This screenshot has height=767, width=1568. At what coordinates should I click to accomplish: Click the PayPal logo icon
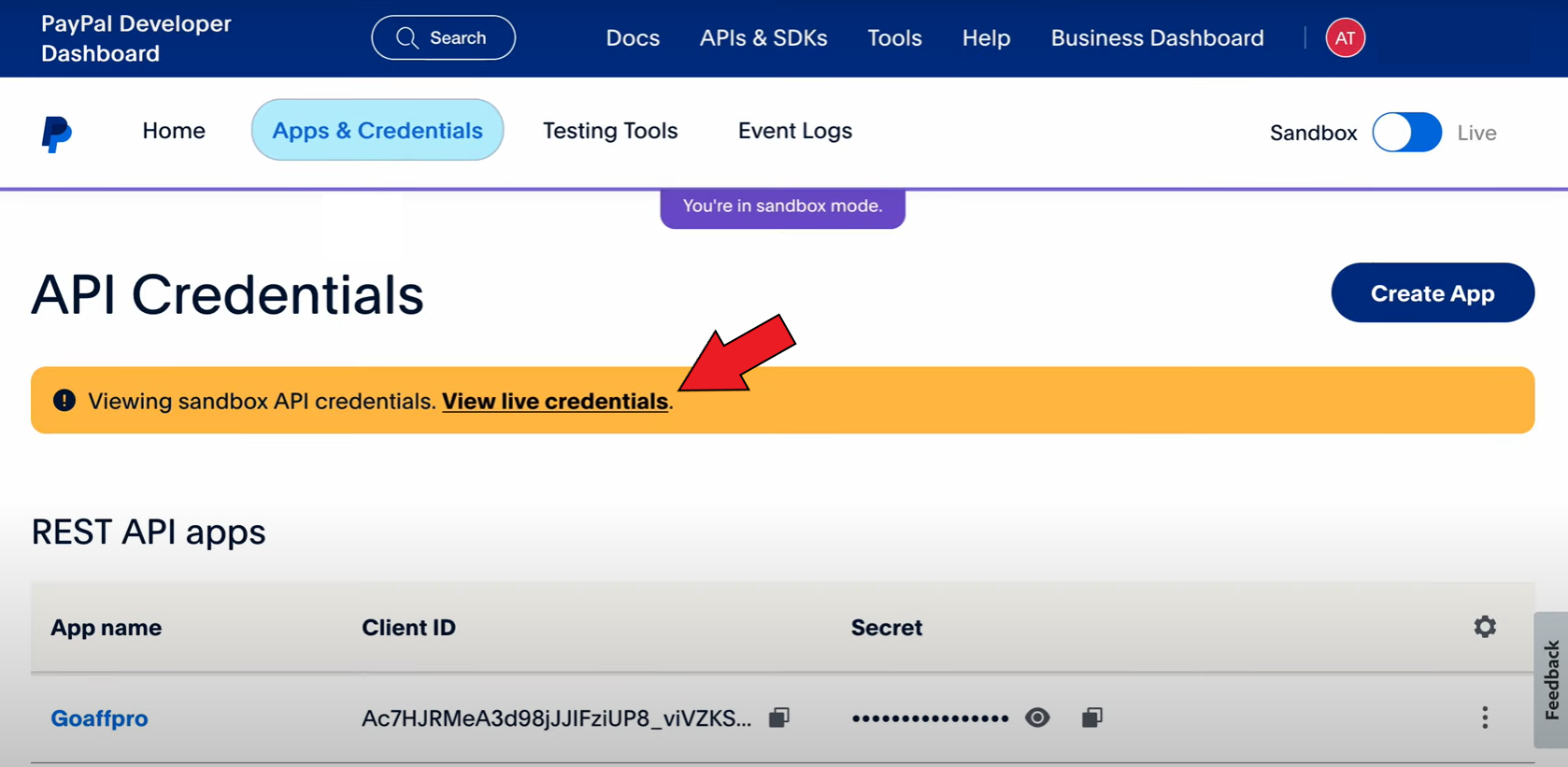56,134
